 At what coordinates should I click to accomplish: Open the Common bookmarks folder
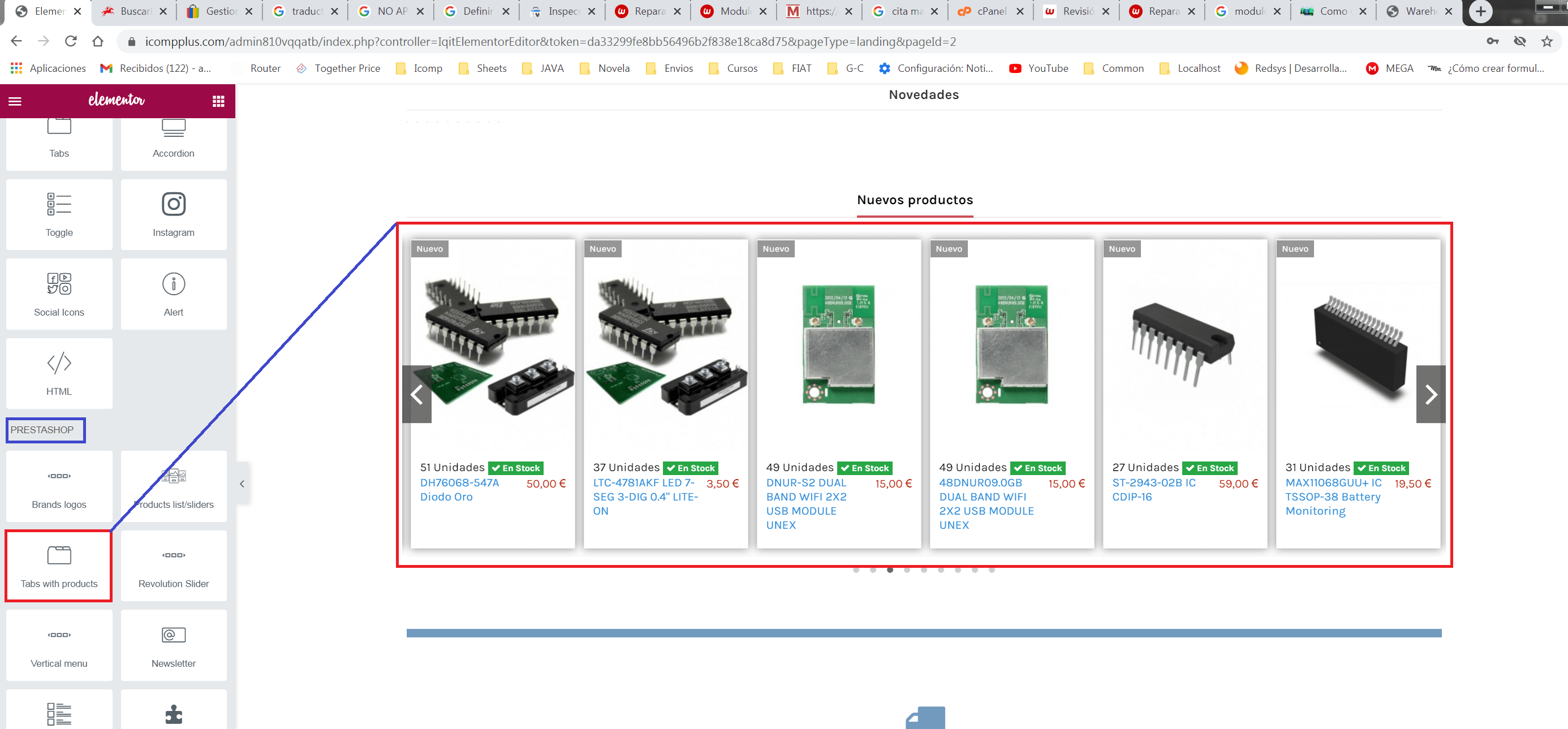(1114, 68)
